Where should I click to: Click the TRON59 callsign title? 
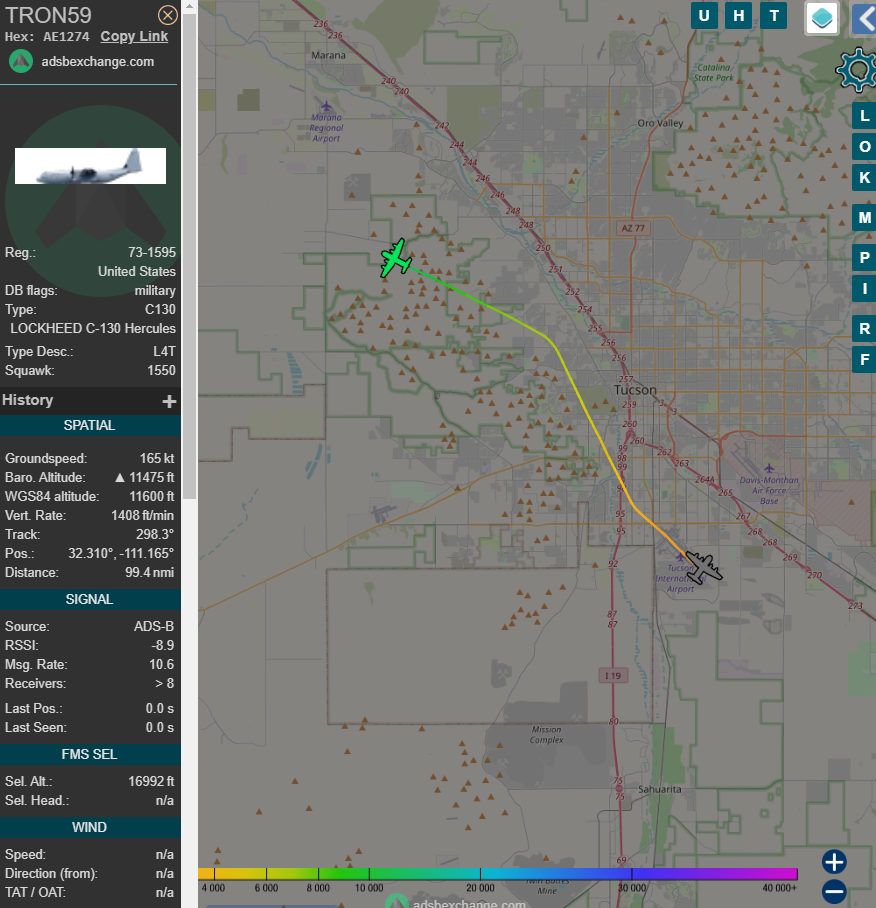pos(48,16)
